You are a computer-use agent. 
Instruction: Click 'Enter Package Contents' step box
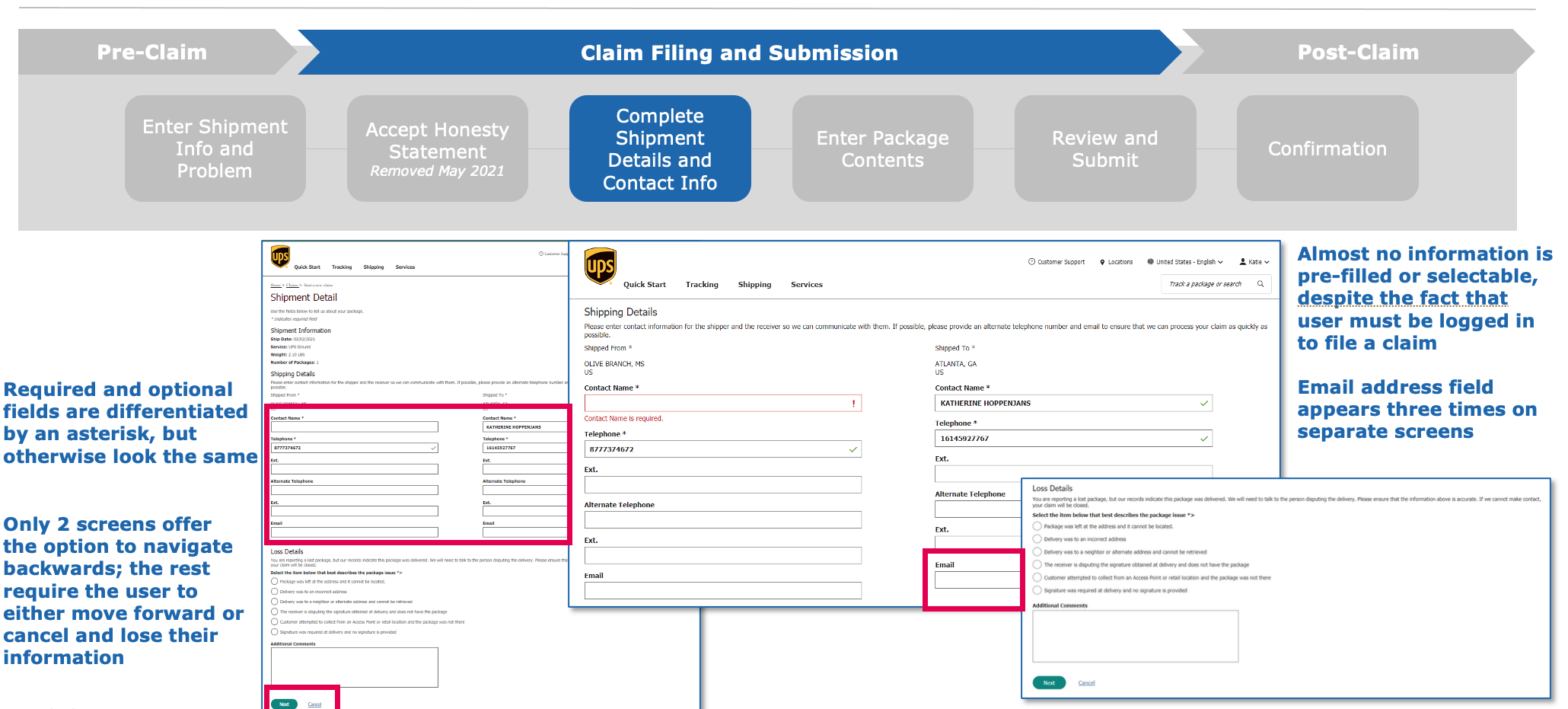(x=883, y=149)
